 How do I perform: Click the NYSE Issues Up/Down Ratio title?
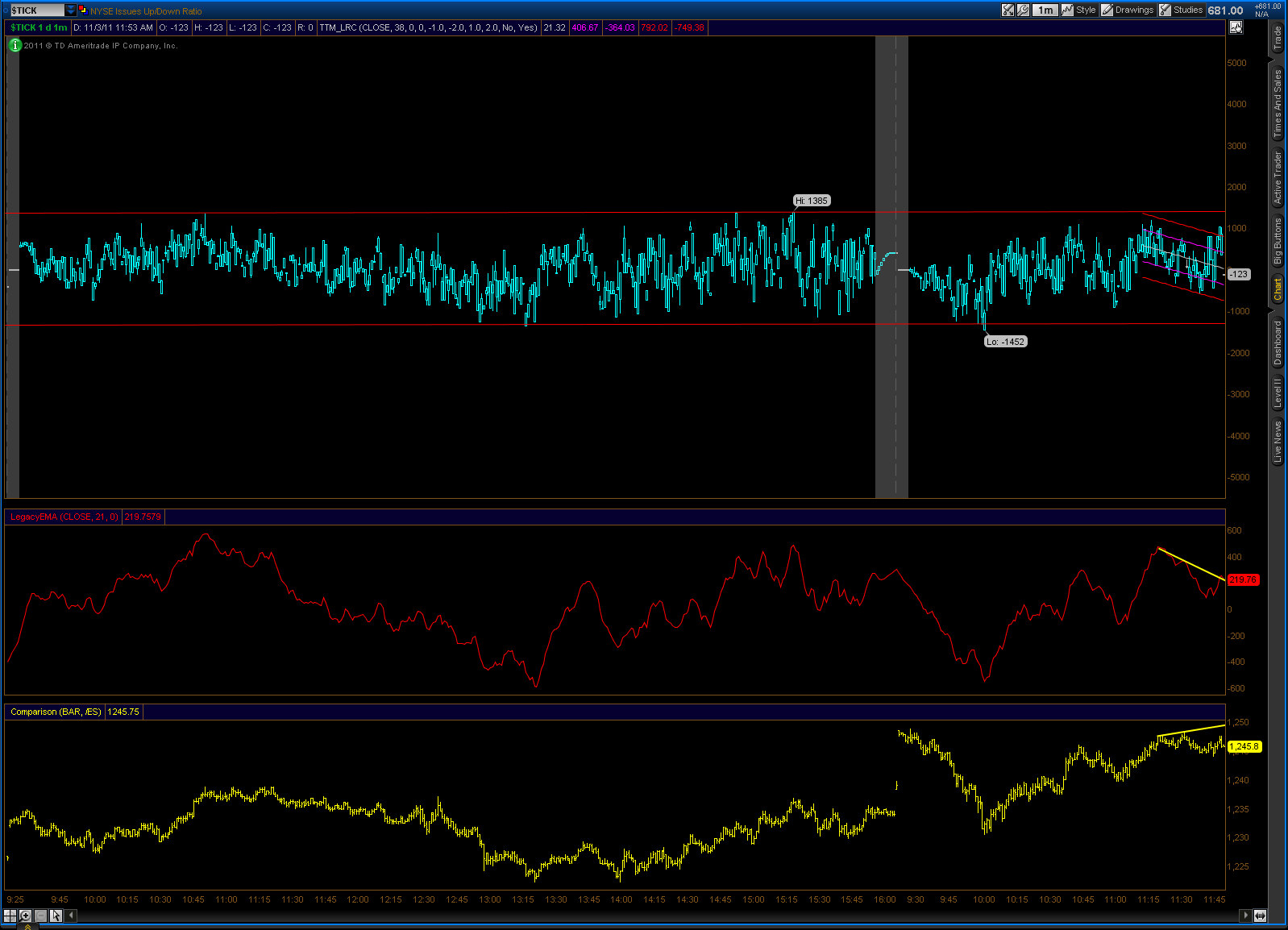pos(146,11)
